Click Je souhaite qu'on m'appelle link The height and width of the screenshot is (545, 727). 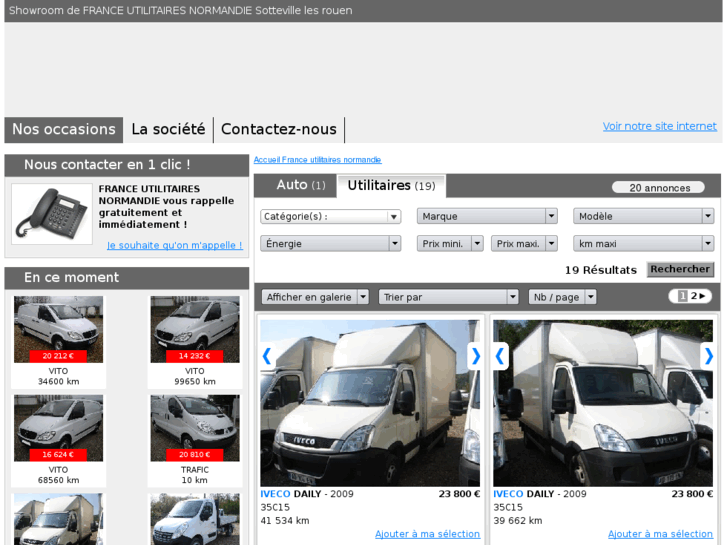(175, 245)
